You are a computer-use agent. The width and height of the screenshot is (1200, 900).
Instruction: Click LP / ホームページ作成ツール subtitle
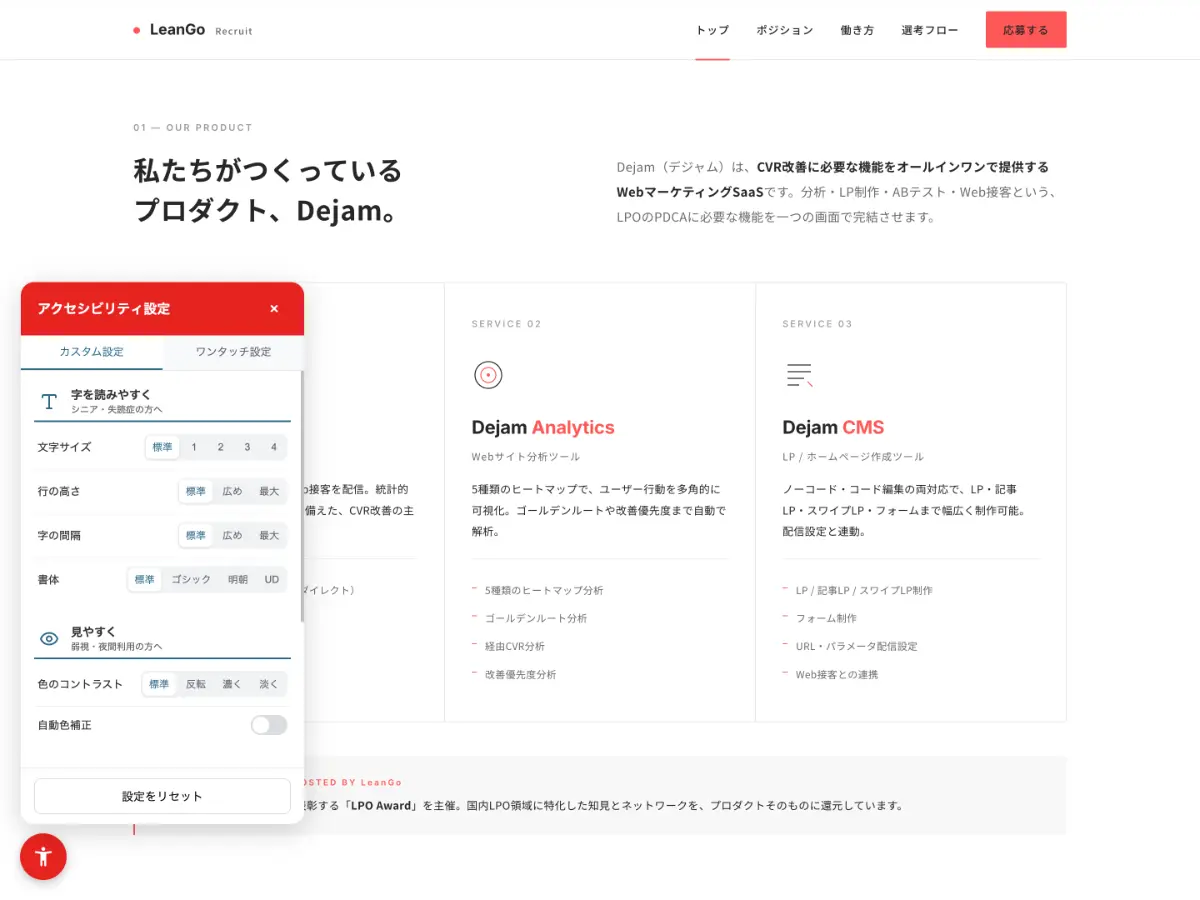pos(853,456)
